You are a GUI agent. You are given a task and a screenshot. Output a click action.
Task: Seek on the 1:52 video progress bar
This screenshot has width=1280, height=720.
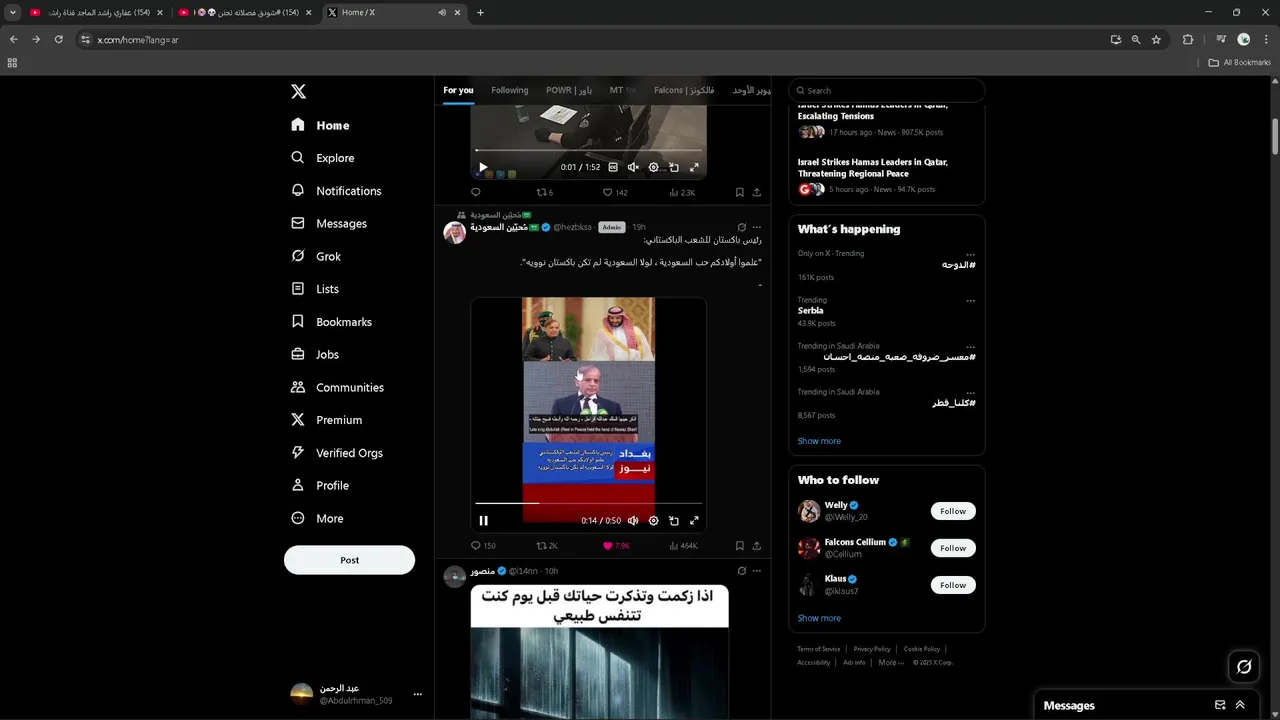click(588, 150)
